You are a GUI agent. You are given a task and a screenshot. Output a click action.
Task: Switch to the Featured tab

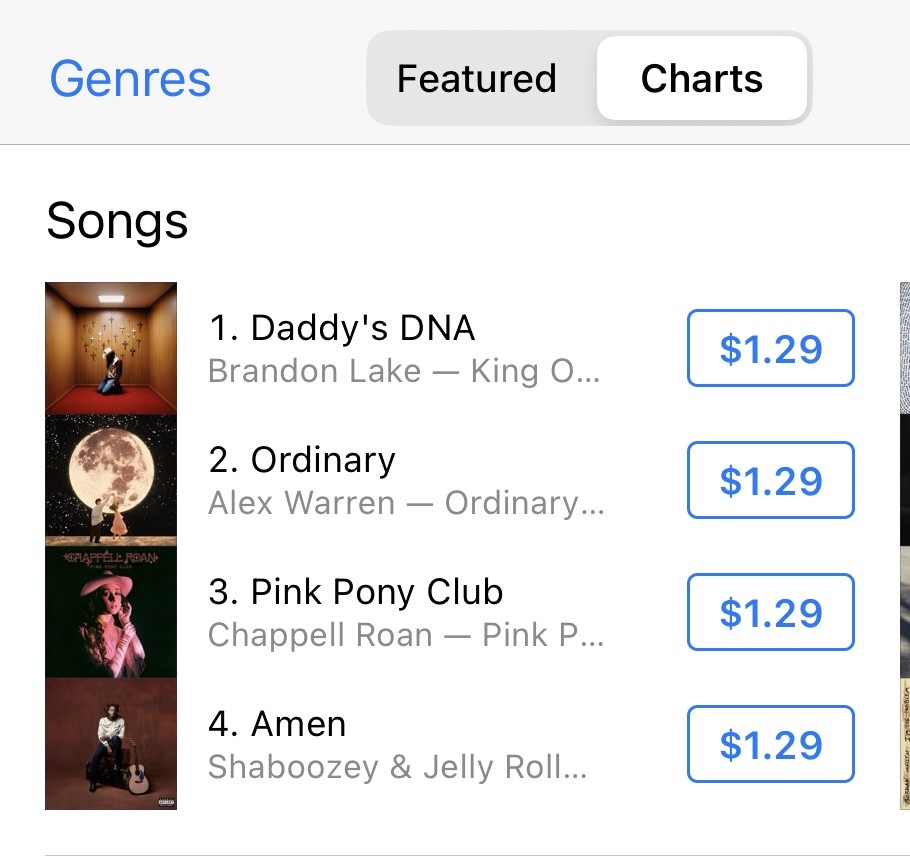(x=476, y=78)
